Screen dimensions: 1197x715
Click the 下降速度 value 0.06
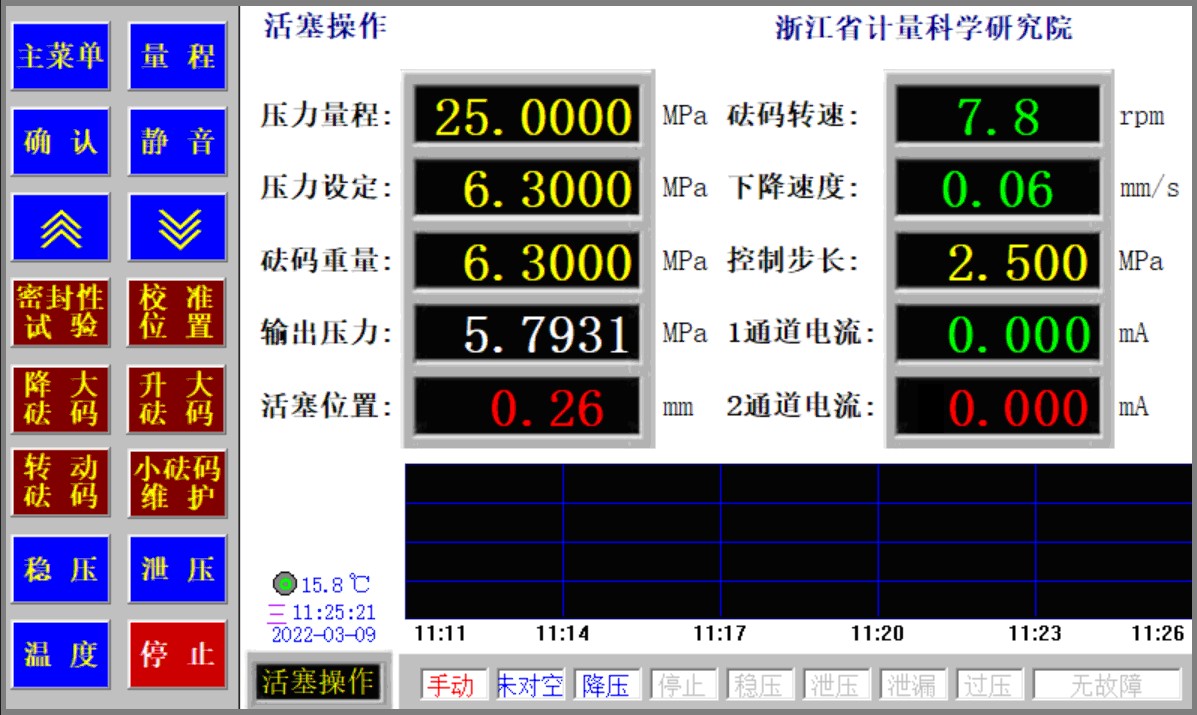(998, 188)
